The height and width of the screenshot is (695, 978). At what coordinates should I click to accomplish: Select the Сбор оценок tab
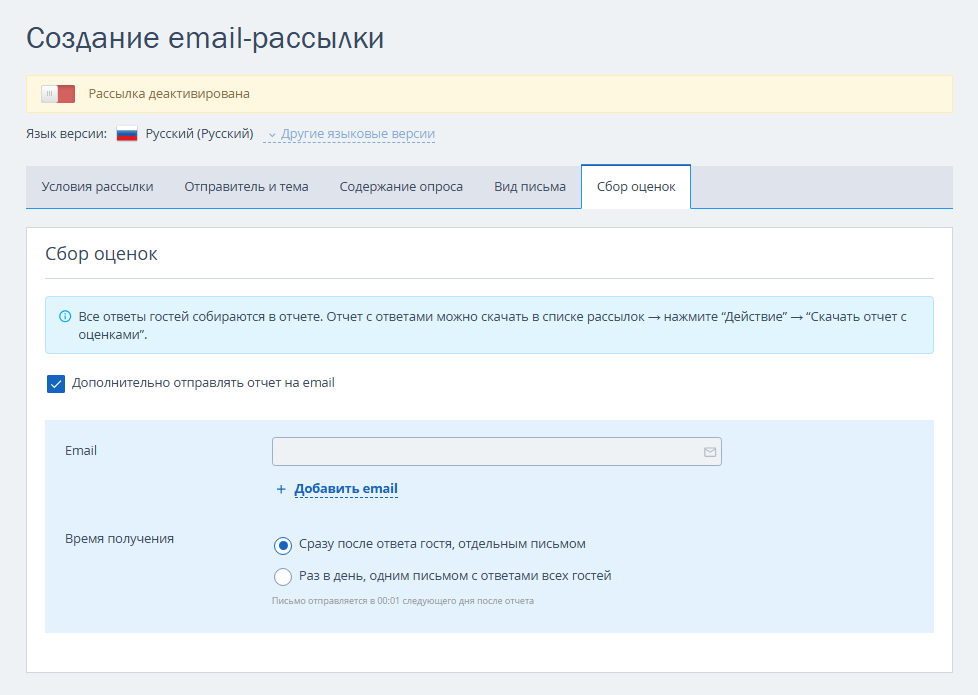(636, 187)
